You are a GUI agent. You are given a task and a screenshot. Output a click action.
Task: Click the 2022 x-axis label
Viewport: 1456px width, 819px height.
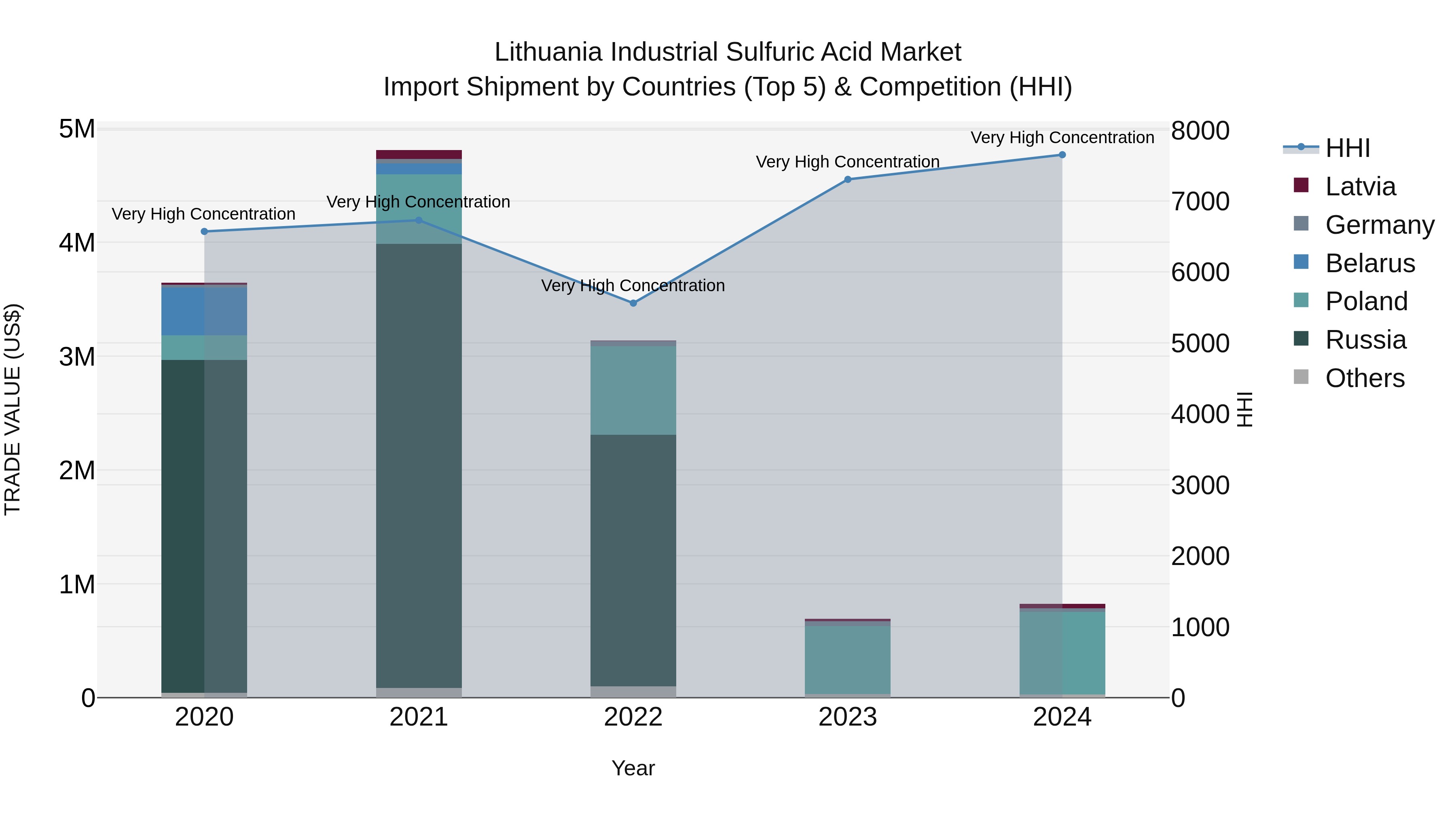tap(633, 717)
